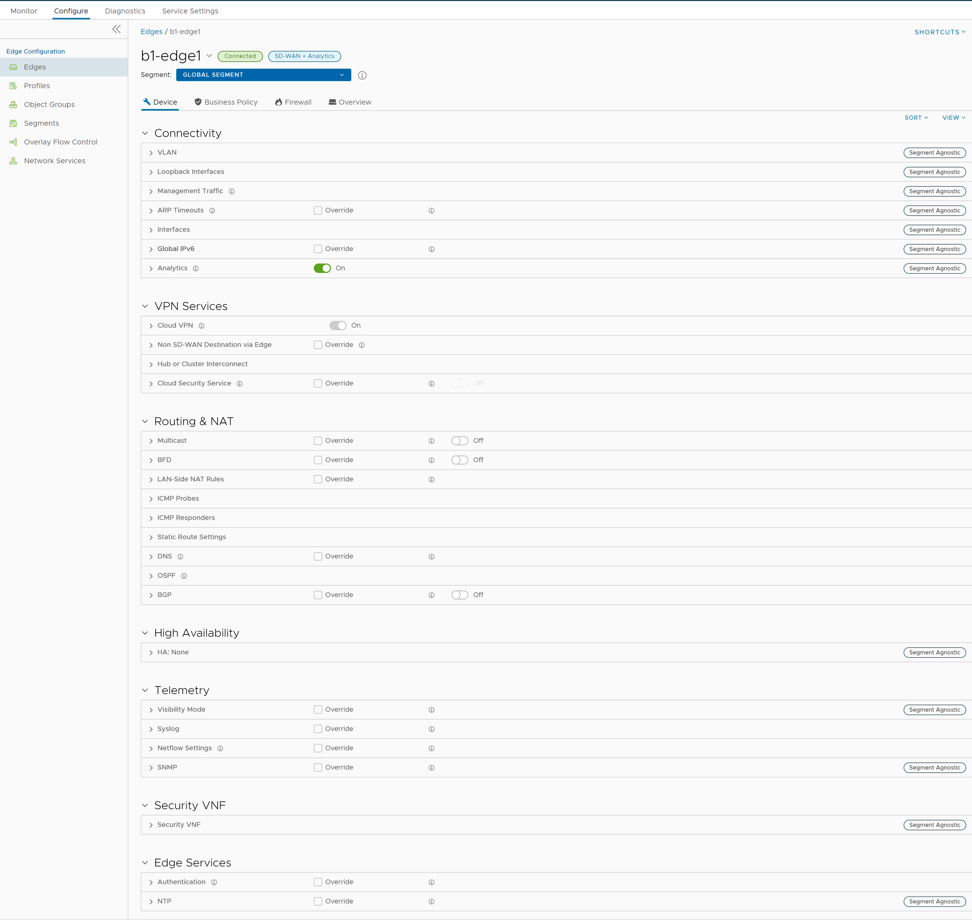The image size is (972, 920).
Task: Expand the VLAN row
Action: 151,153
